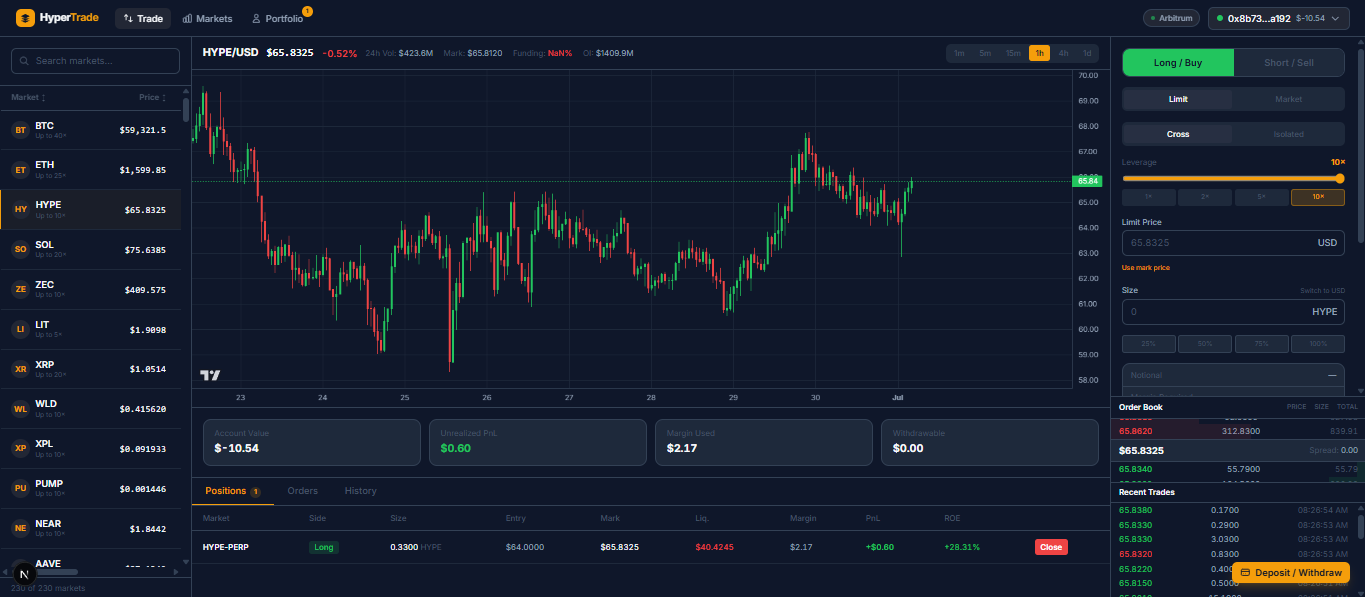Open the wallet account dropdown
This screenshot has width=1365, height=597.
[x=1279, y=18]
